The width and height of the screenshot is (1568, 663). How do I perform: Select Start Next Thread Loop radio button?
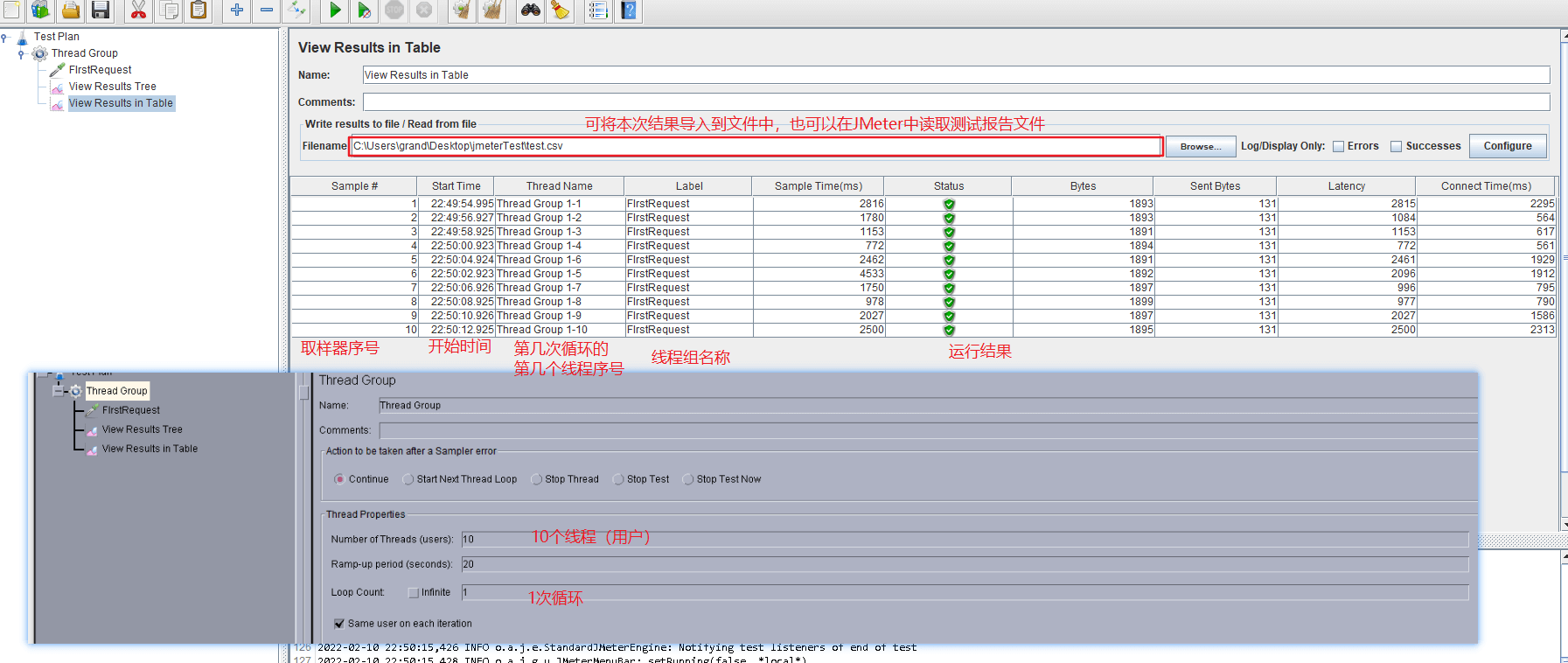tap(408, 479)
